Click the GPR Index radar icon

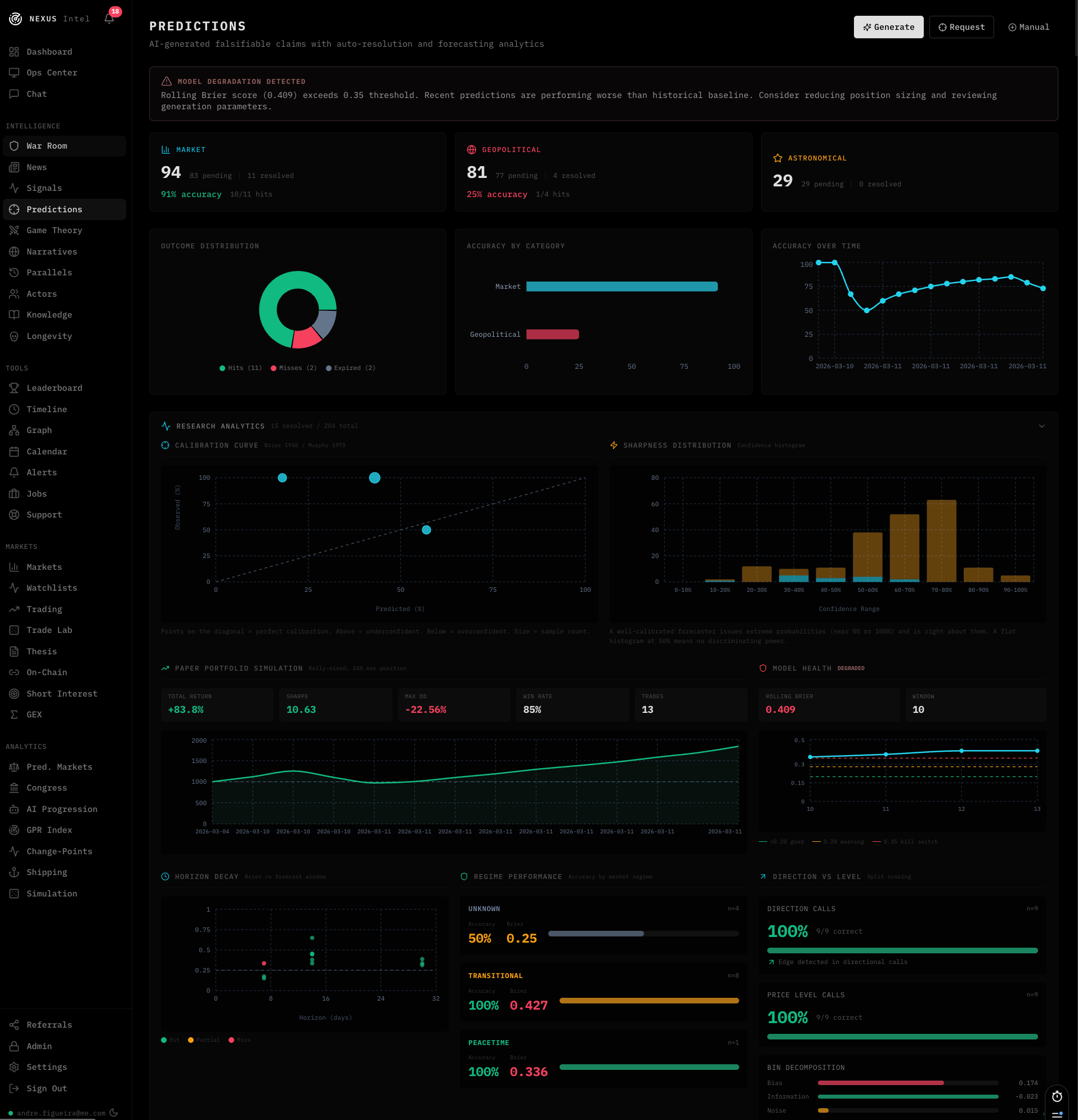pos(14,829)
